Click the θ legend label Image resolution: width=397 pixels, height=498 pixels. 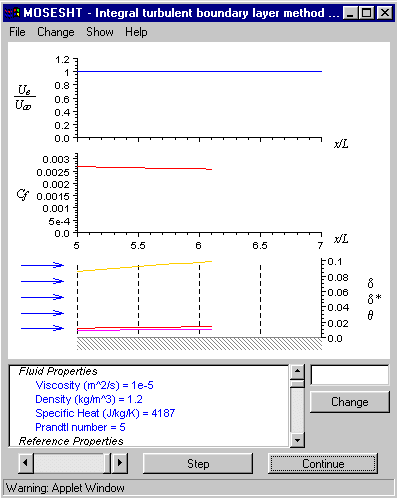click(x=370, y=315)
